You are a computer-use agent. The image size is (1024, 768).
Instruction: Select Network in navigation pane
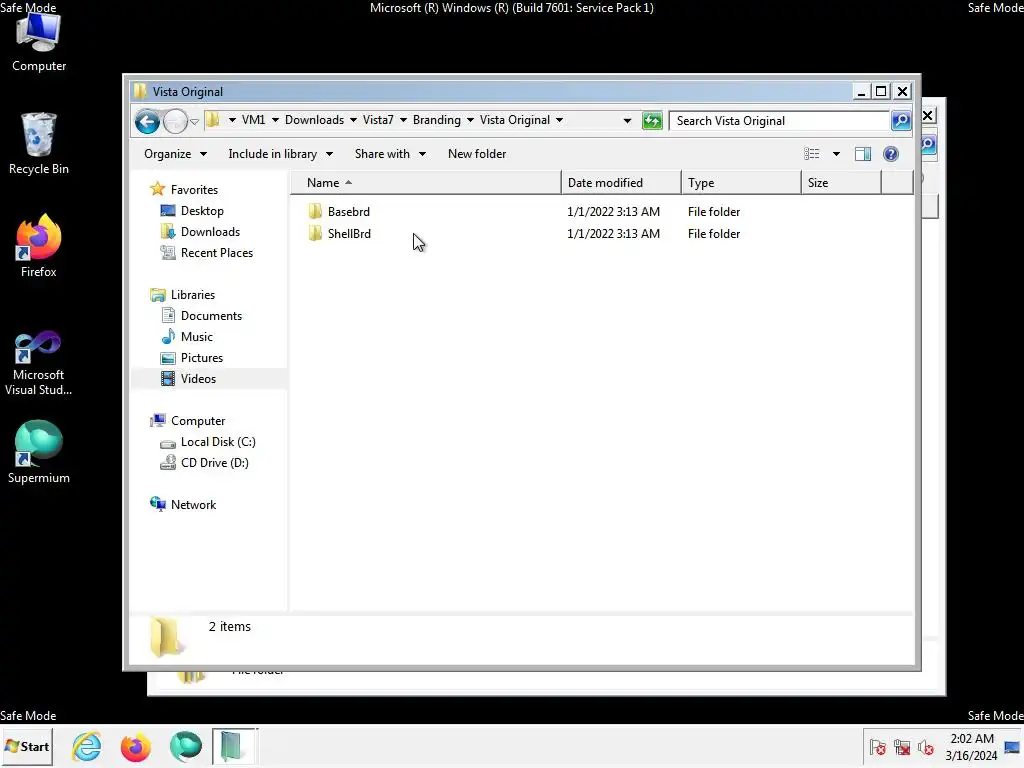(x=193, y=505)
